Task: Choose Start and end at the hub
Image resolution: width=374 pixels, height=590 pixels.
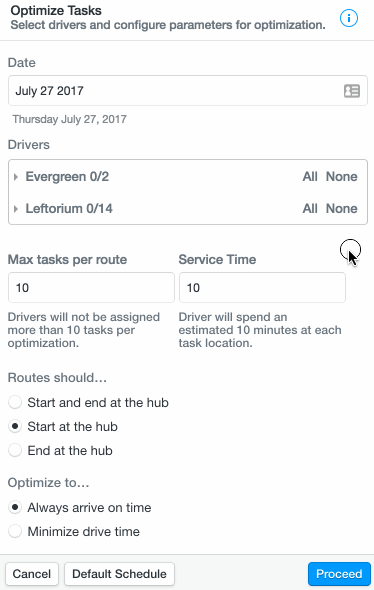Action: click(15, 402)
